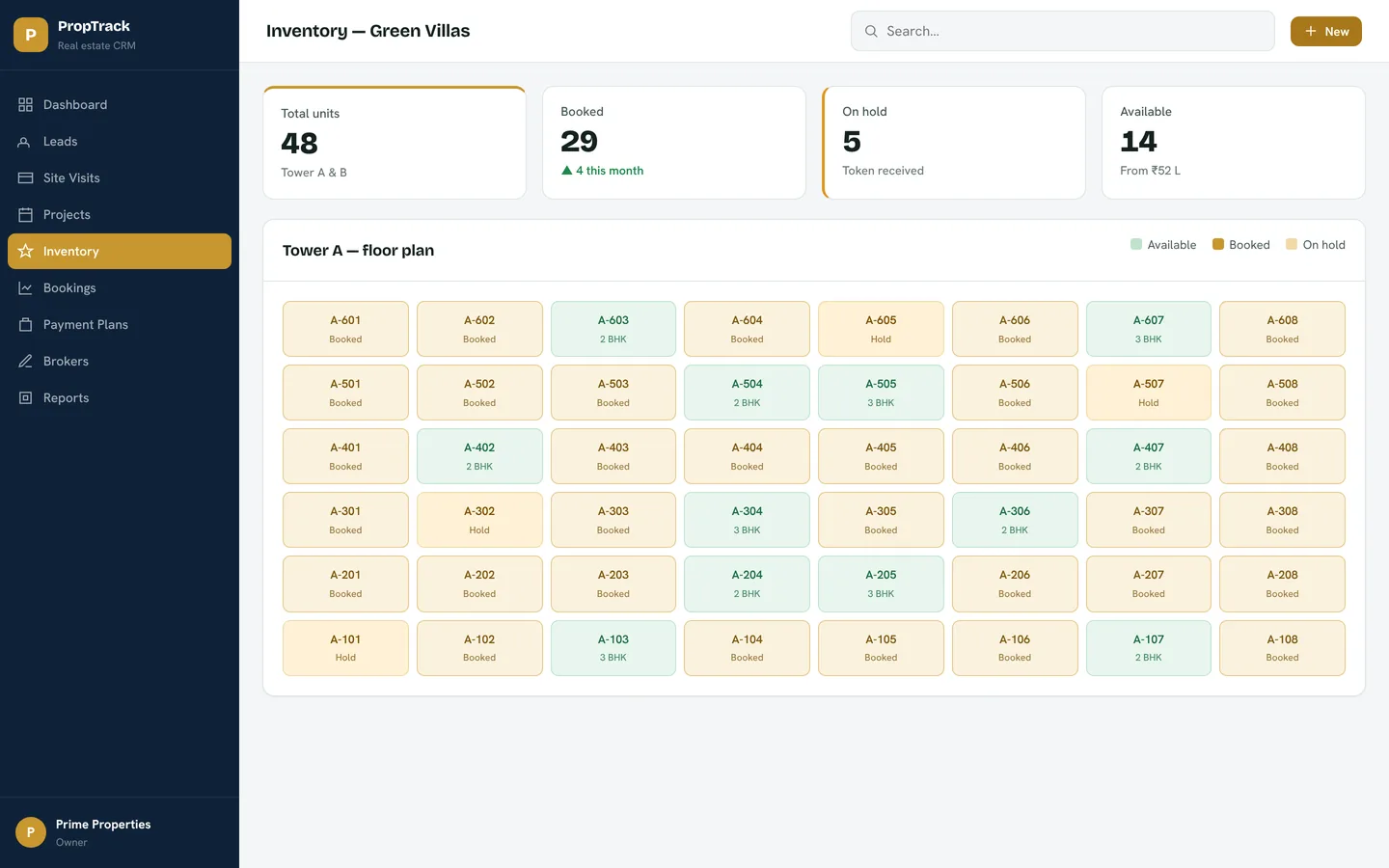The height and width of the screenshot is (868, 1389).
Task: Click the Brokers pencil icon
Action: pos(25,361)
